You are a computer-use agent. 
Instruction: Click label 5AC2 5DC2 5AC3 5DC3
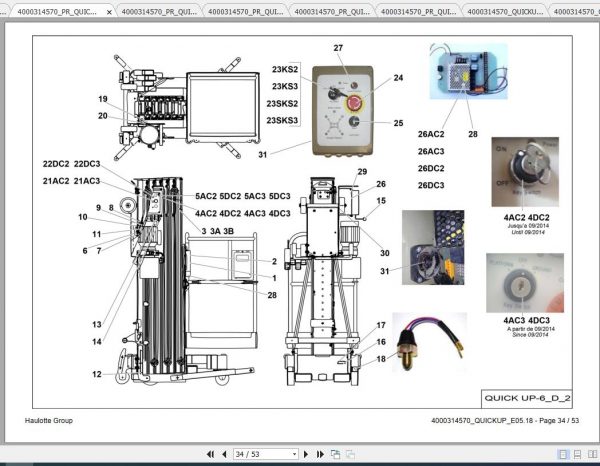tap(243, 196)
